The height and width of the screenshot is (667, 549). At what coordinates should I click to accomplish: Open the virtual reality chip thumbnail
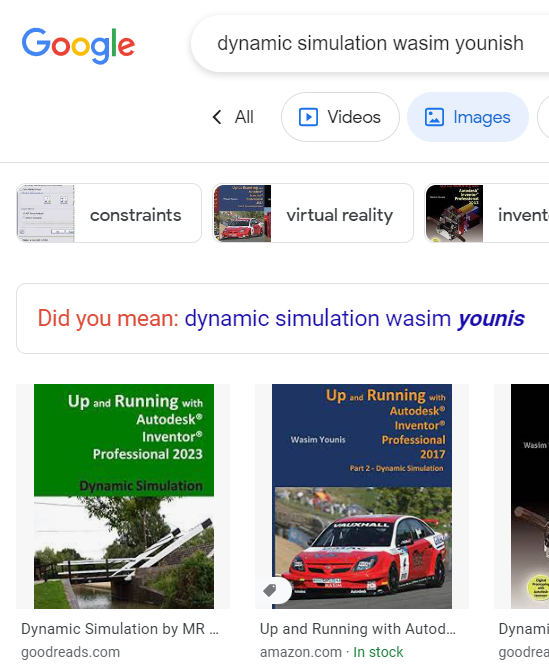coord(242,213)
